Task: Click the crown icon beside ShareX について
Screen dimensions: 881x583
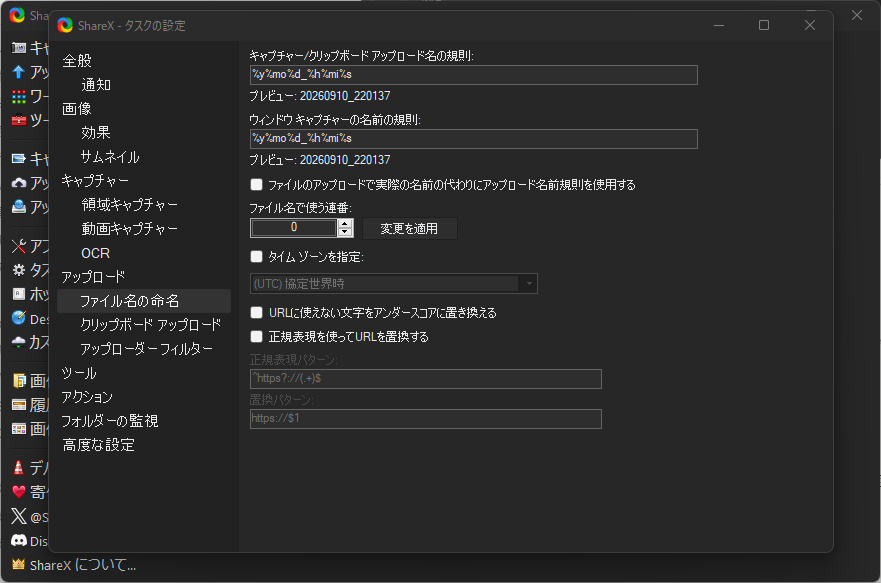Action: (x=19, y=564)
